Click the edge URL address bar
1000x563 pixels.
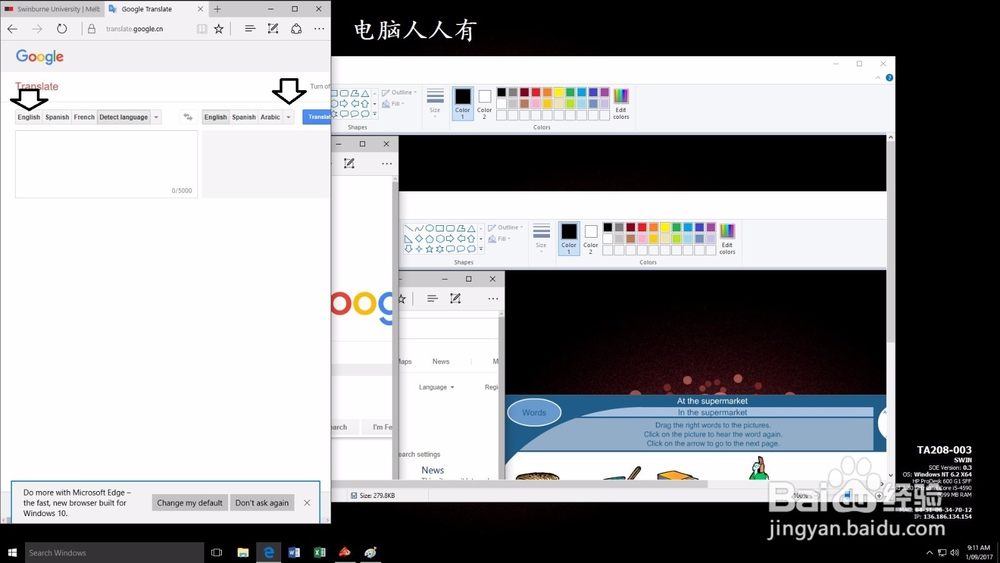coord(137,29)
